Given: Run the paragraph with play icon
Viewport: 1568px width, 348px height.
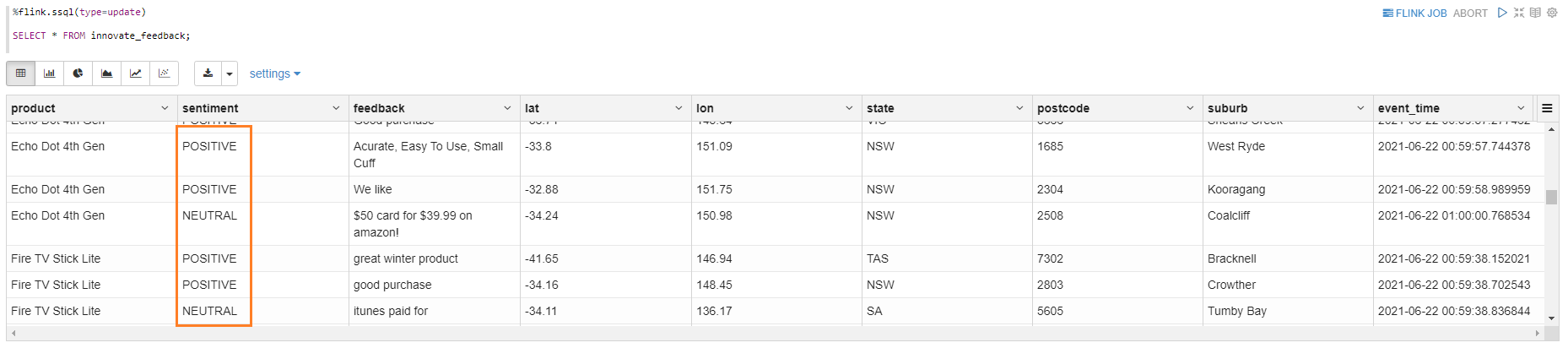Looking at the screenshot, I should point(1502,13).
